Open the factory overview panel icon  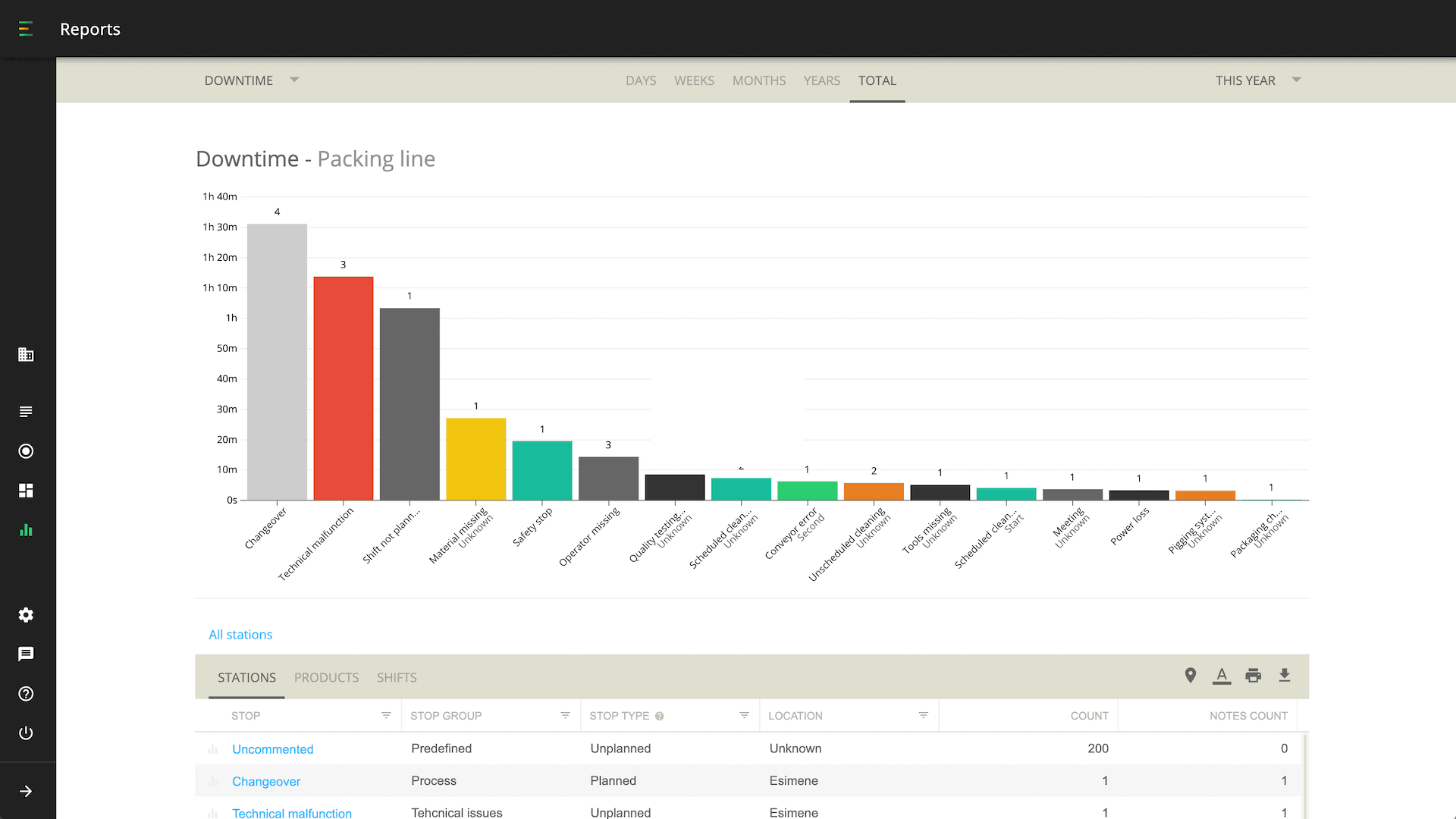click(x=26, y=354)
